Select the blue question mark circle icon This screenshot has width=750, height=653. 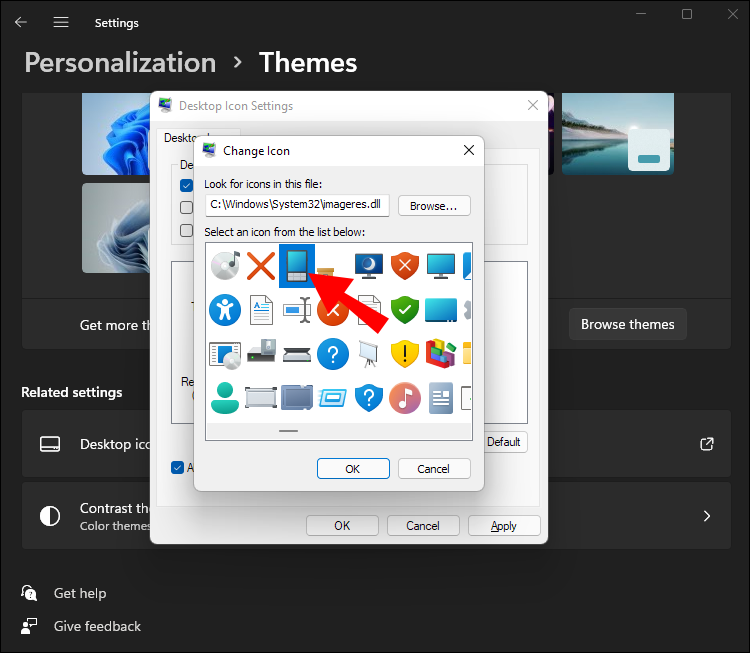pyautogui.click(x=333, y=354)
